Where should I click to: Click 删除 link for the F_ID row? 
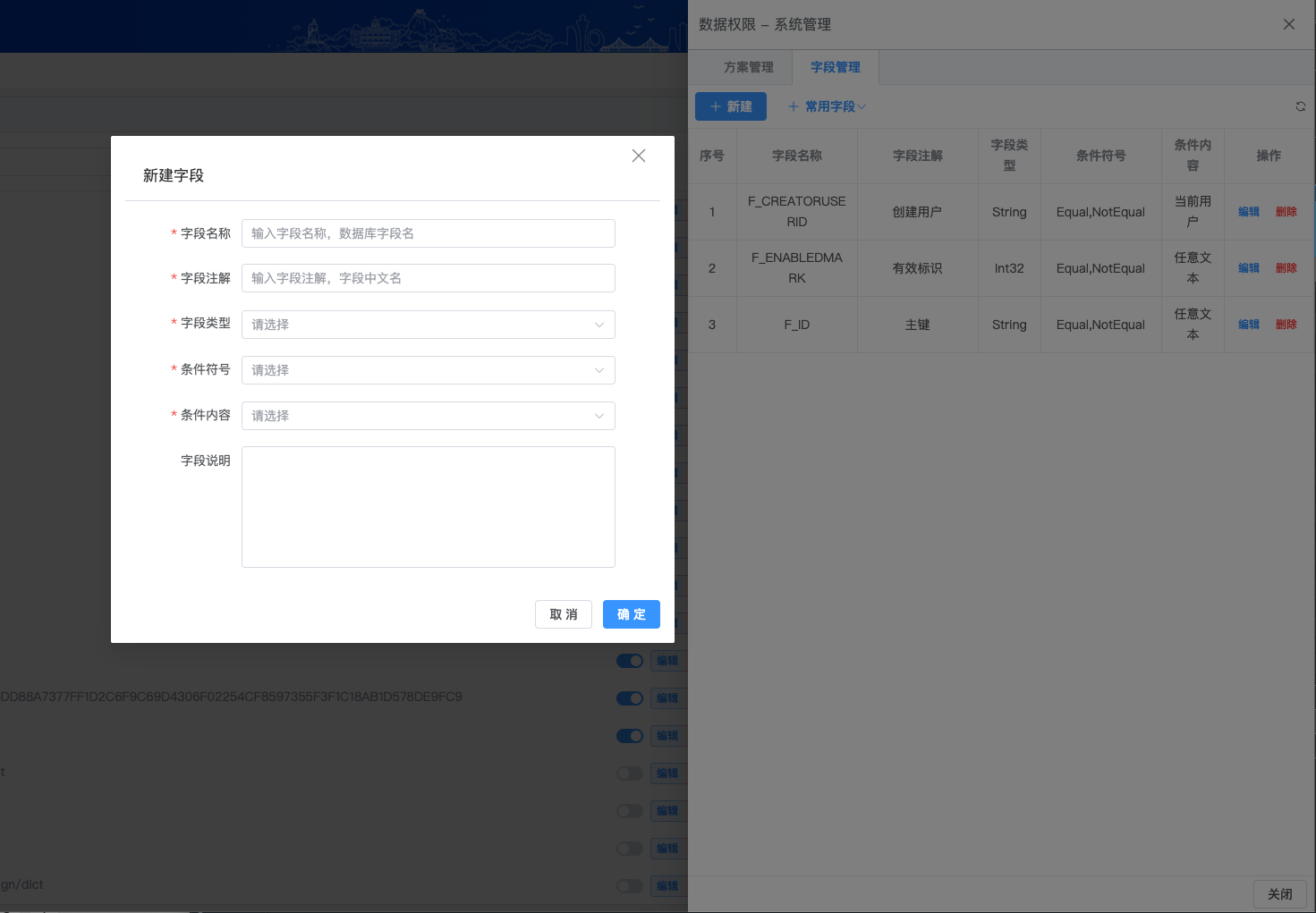1286,325
